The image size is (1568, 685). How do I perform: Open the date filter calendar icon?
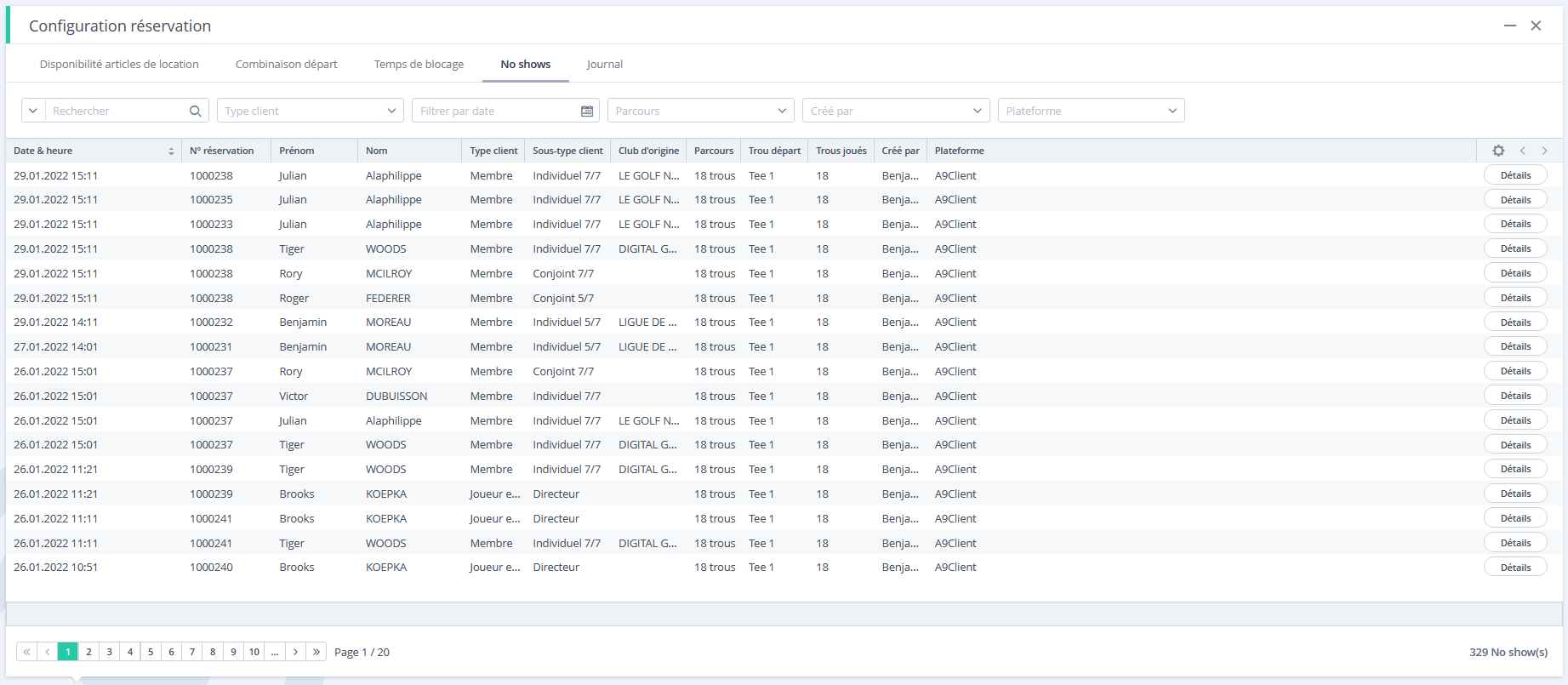(587, 111)
